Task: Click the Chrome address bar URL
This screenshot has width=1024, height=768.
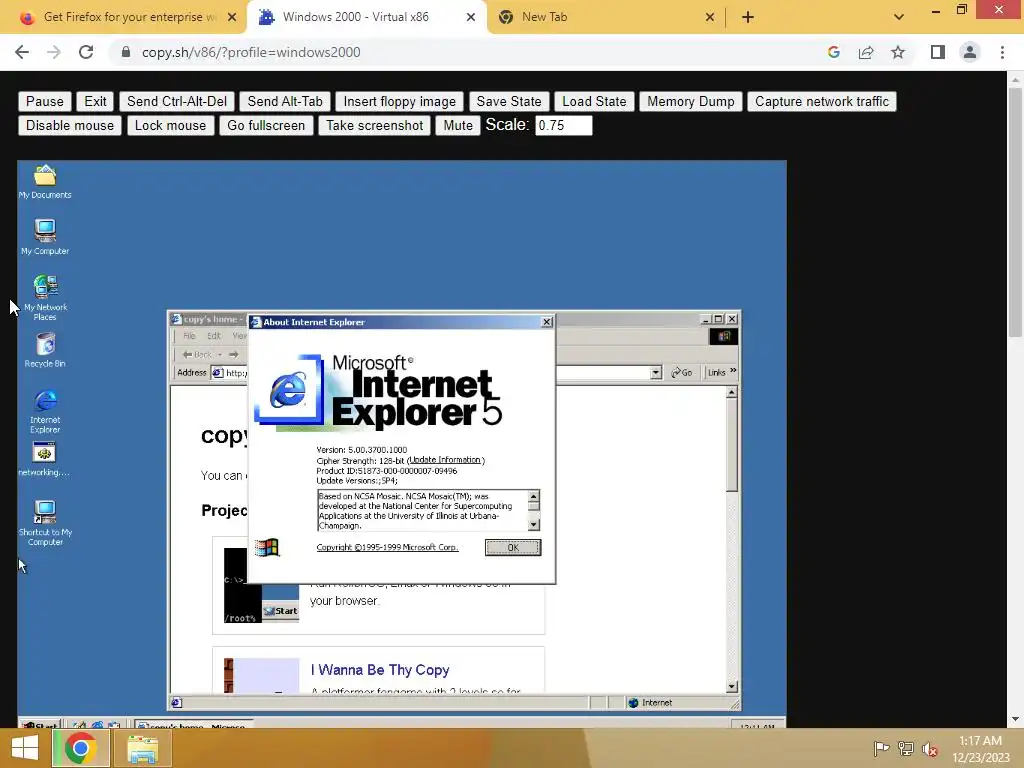Action: pyautogui.click(x=251, y=52)
